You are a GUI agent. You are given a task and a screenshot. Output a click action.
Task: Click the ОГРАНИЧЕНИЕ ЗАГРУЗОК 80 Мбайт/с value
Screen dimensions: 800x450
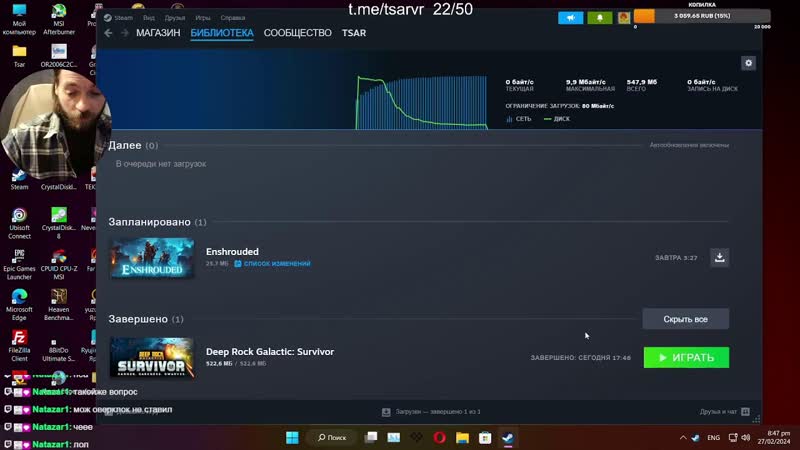click(598, 106)
